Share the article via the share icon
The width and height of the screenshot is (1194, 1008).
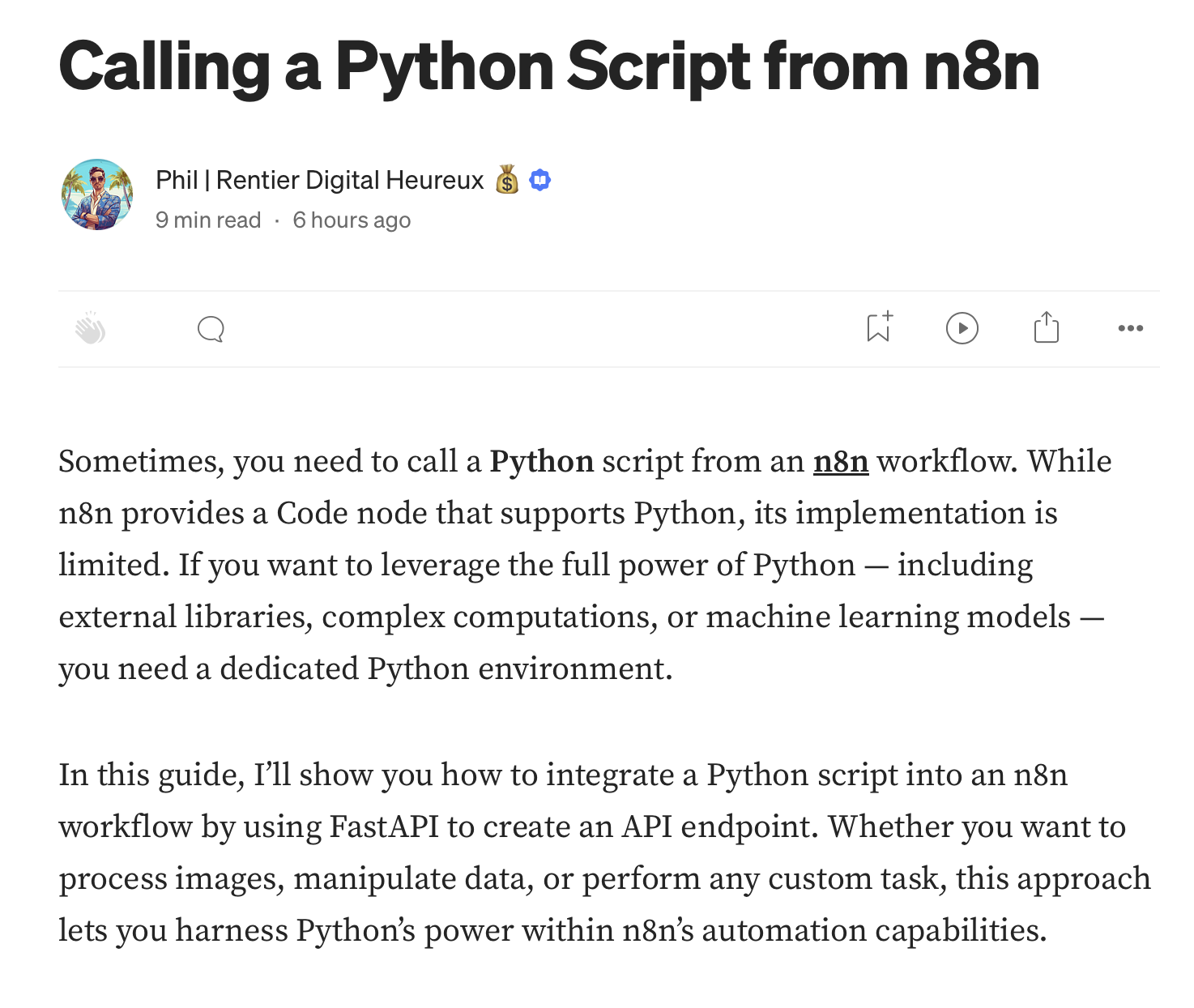[x=1047, y=328]
